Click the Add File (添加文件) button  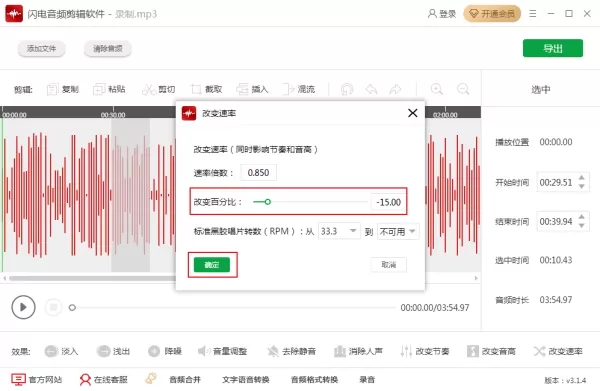coord(41,49)
